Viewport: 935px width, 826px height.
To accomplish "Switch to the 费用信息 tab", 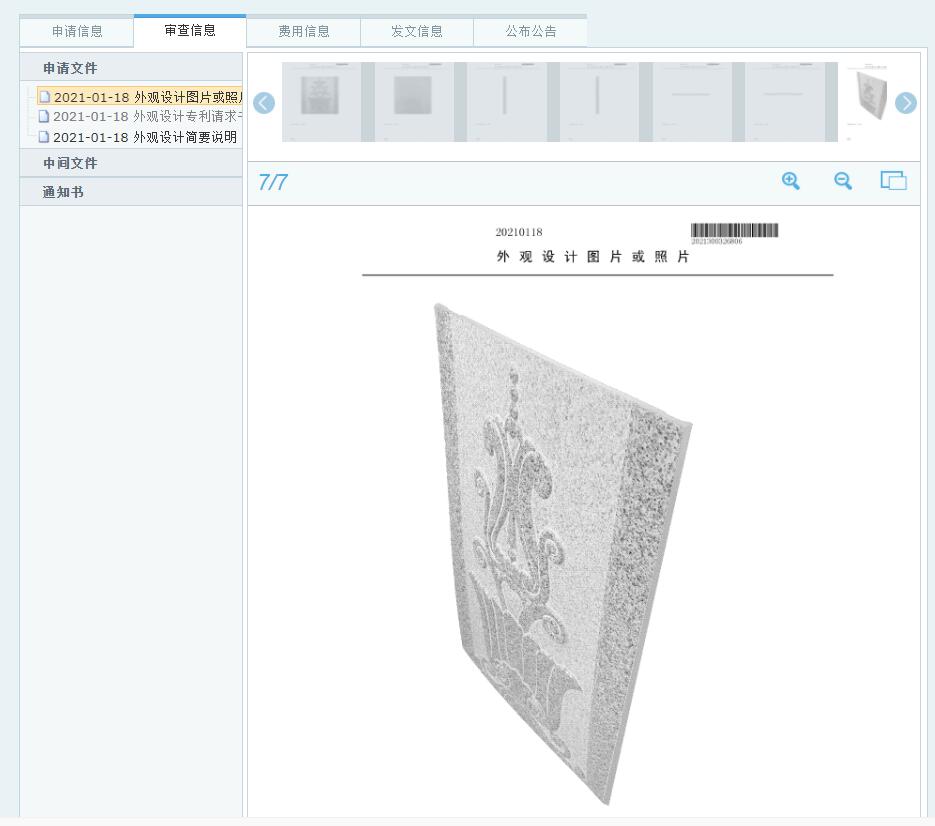I will (304, 31).
